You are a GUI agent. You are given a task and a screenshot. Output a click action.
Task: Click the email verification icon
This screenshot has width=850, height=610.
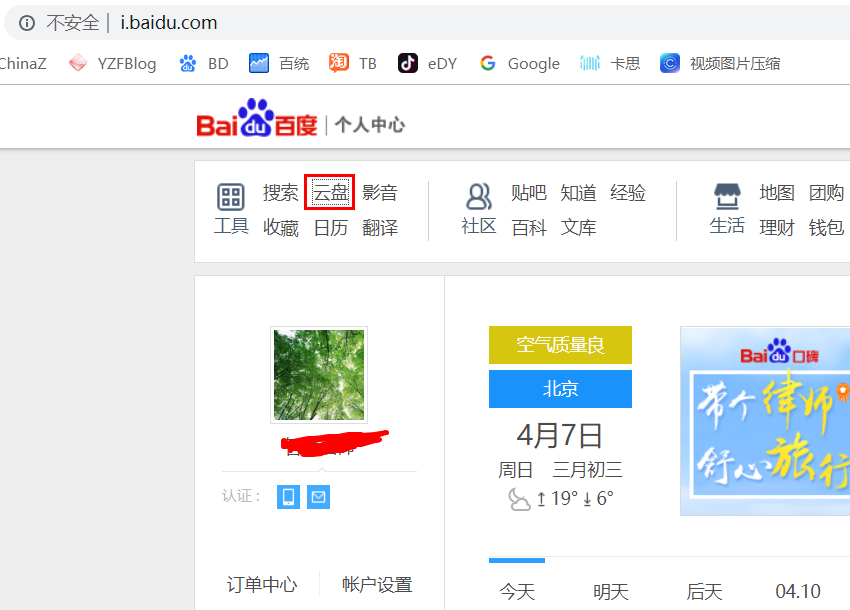[318, 497]
